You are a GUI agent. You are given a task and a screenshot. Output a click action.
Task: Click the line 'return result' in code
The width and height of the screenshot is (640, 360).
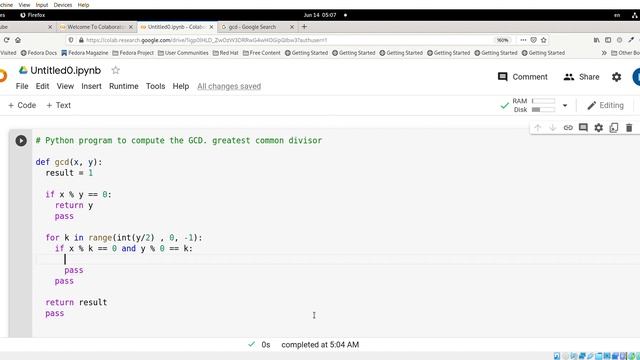[x=76, y=302]
